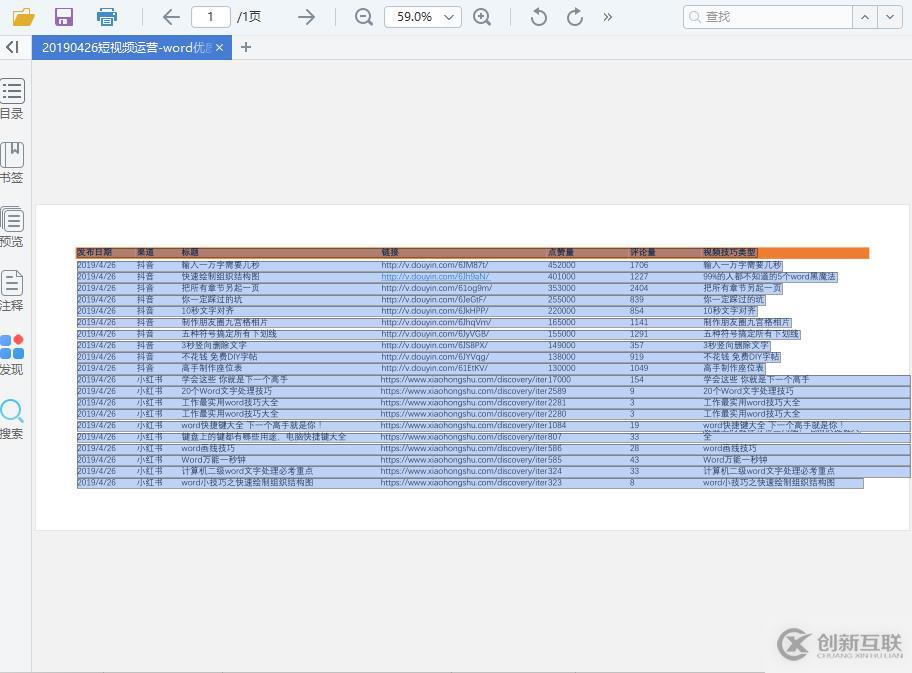Click the 1291 comments value

pyautogui.click(x=639, y=334)
